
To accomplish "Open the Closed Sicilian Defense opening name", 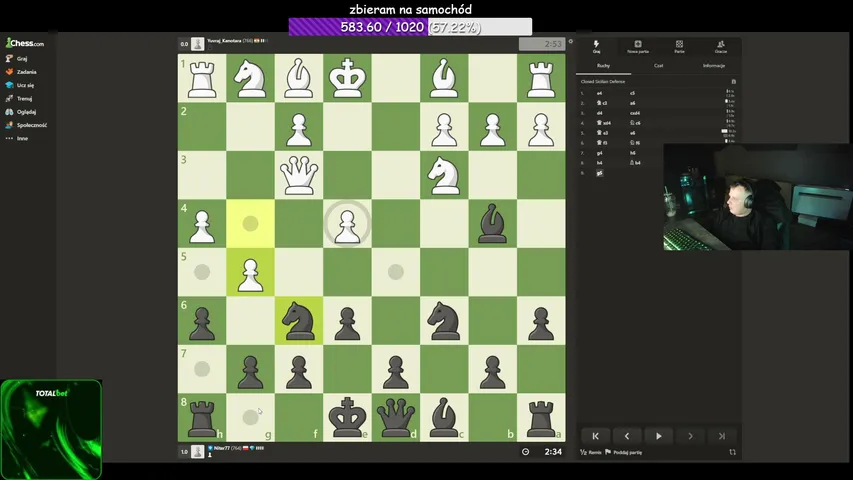I will tap(603, 82).
